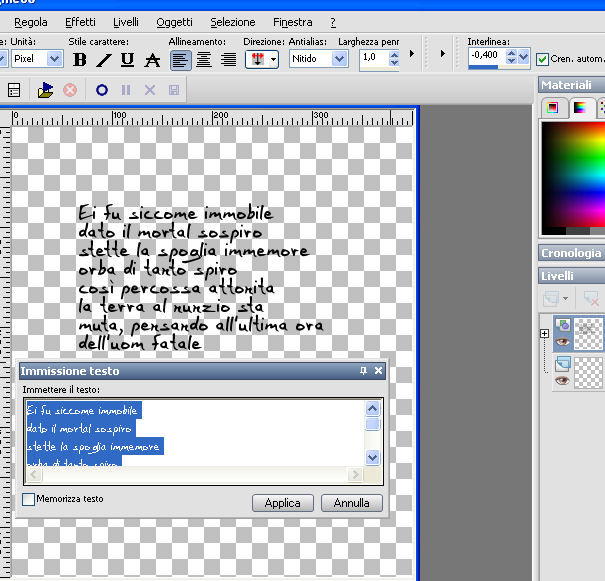Open the script list icon
605x581 pixels.
pos(14,90)
